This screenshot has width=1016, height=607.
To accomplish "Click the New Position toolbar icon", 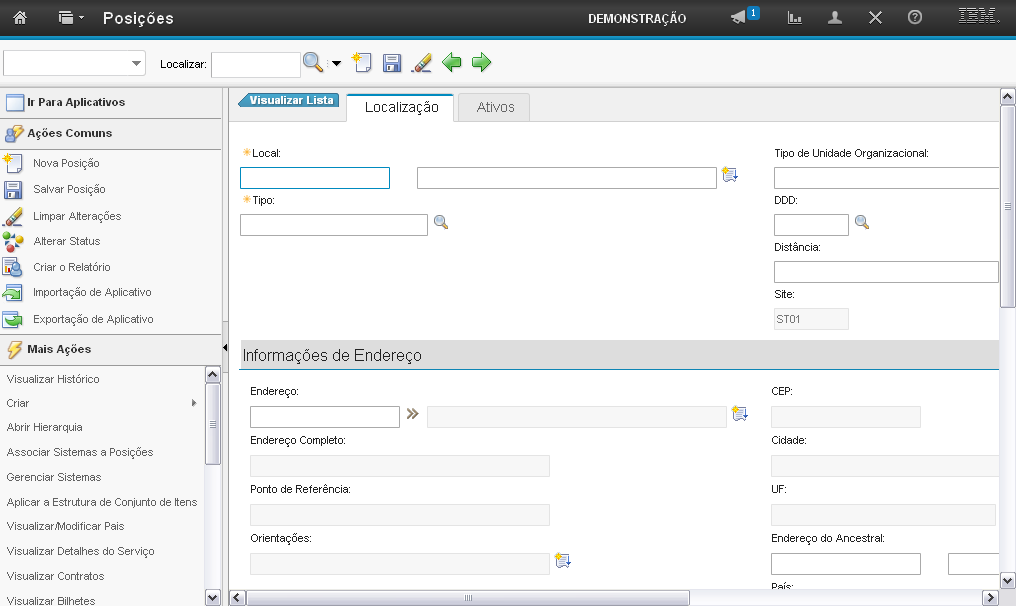I will point(362,63).
